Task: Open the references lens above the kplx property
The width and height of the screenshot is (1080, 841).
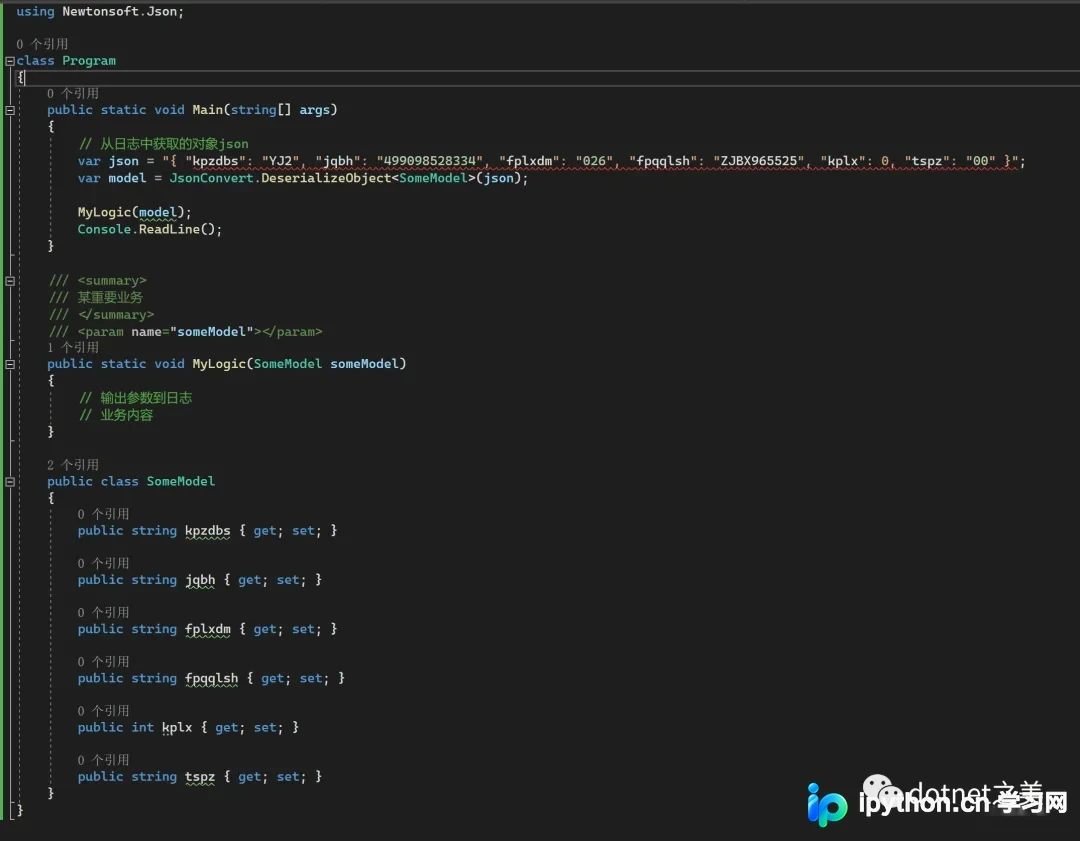Action: (103, 711)
